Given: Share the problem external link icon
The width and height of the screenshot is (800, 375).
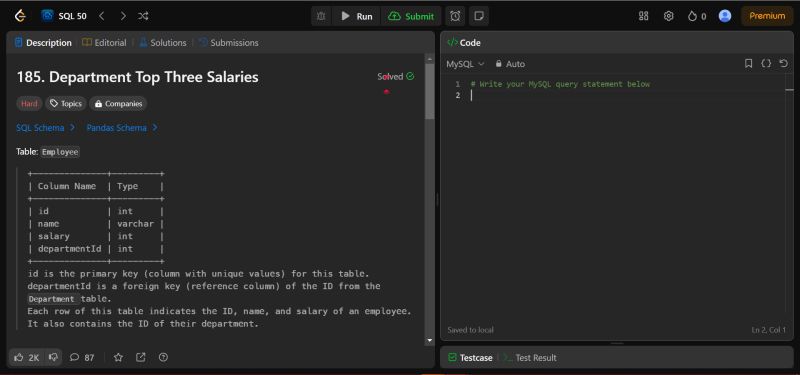Looking at the screenshot, I should pyautogui.click(x=141, y=358).
